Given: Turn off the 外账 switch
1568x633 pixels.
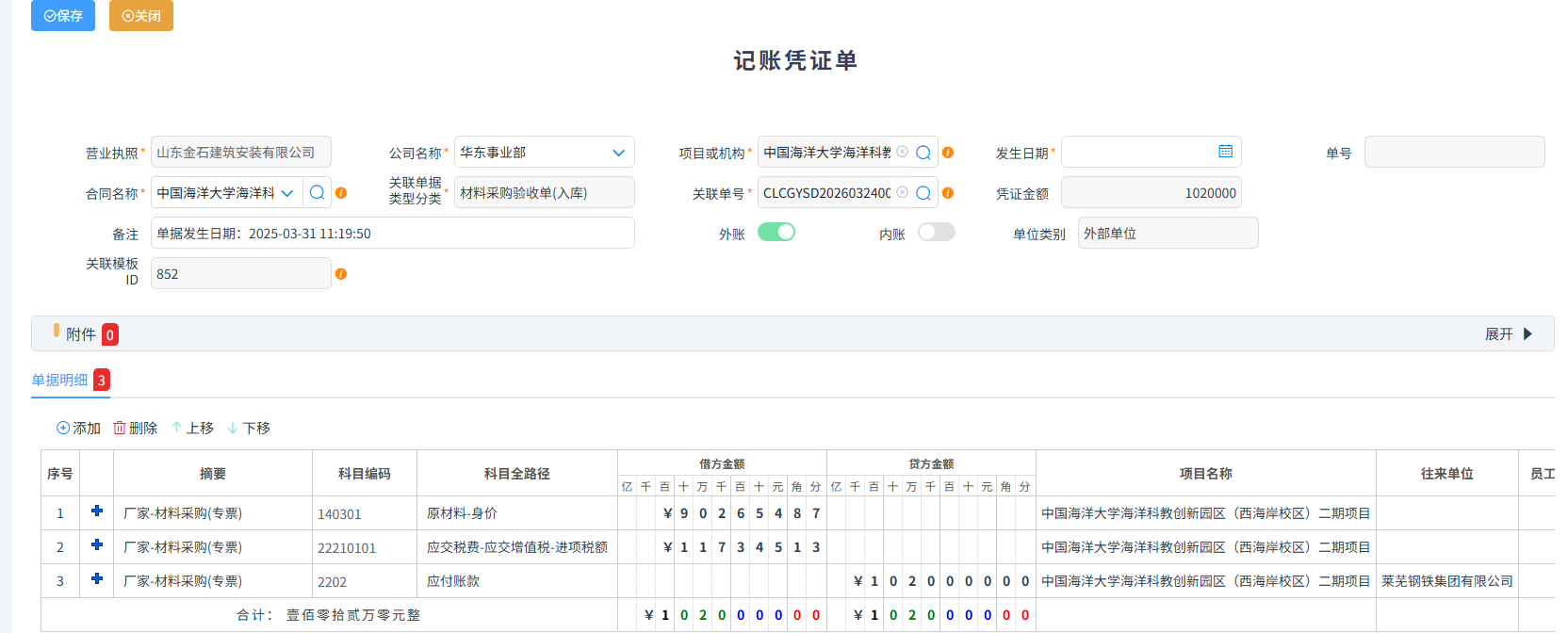Looking at the screenshot, I should (x=776, y=233).
